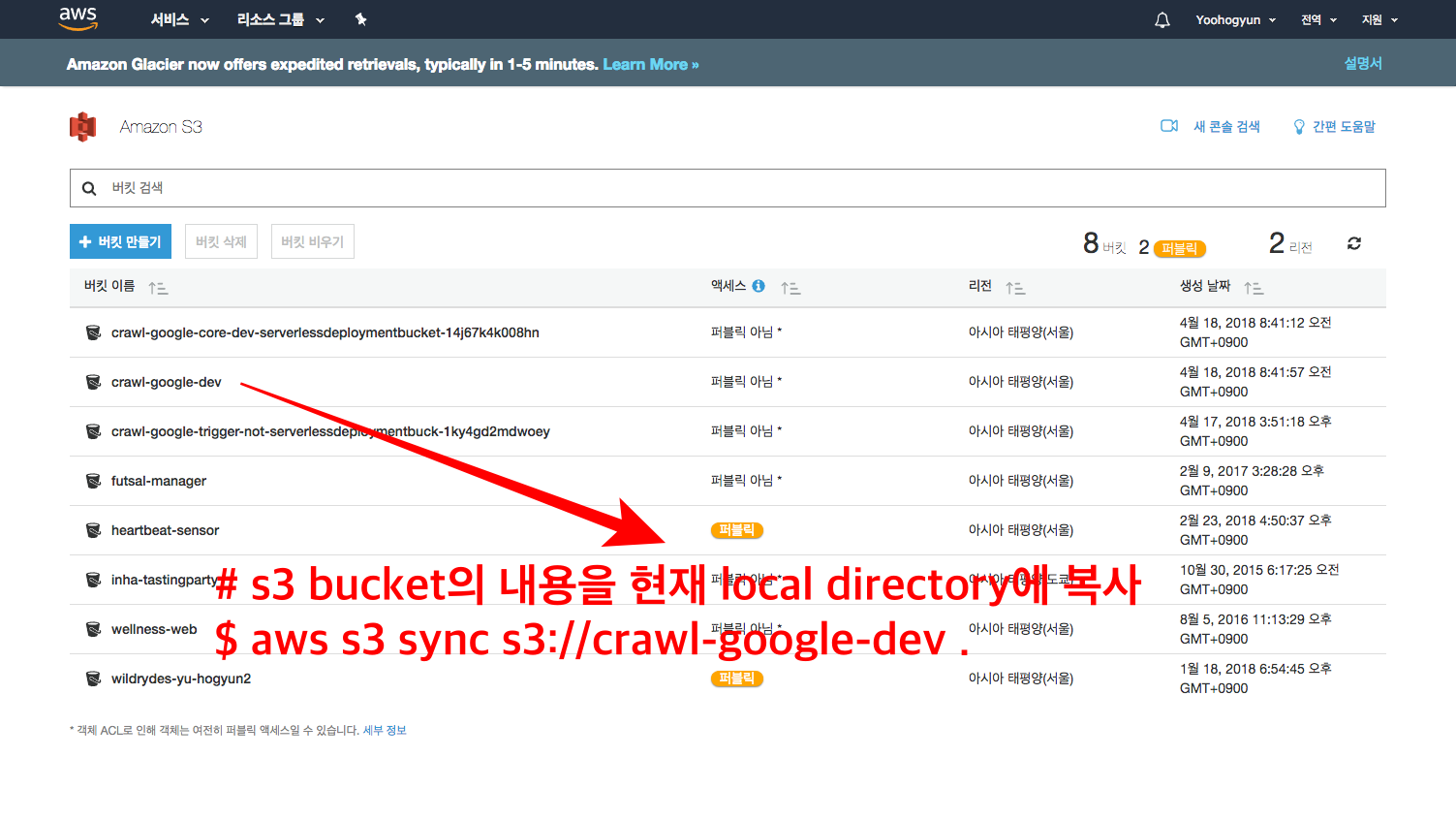Sort by 리전 column using its sort icon
The image size is (1456, 821).
coord(1015,288)
